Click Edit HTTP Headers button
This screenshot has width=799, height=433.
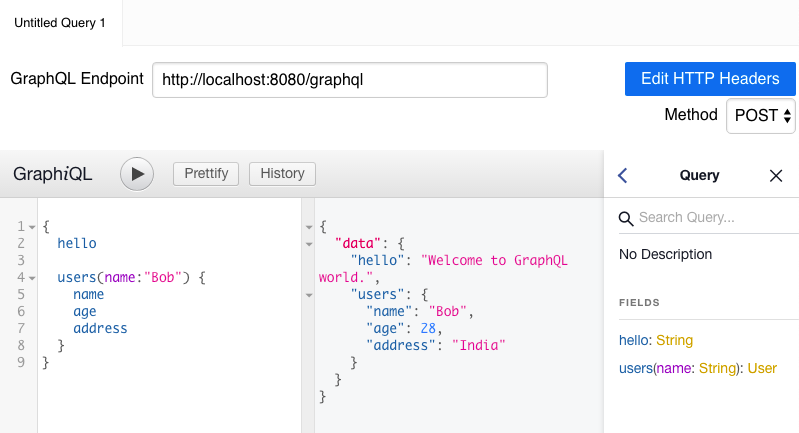[x=710, y=78]
